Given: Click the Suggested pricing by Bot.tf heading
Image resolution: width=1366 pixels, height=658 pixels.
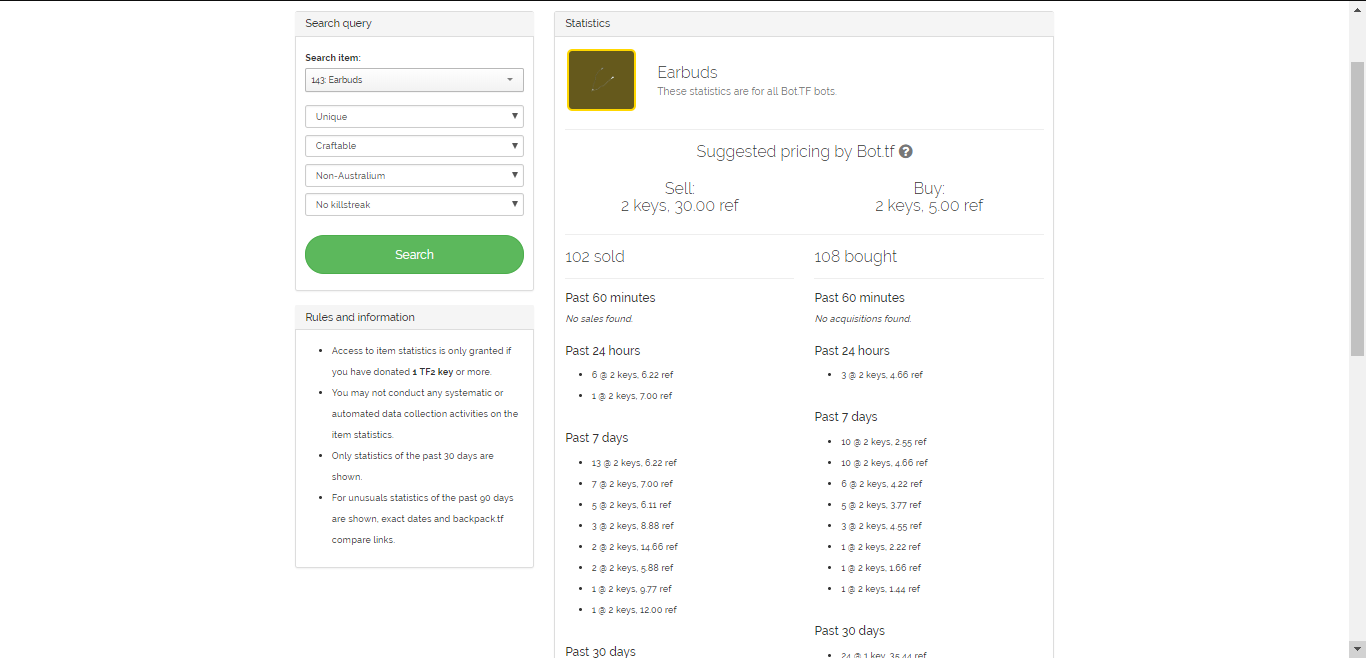Looking at the screenshot, I should coord(794,152).
